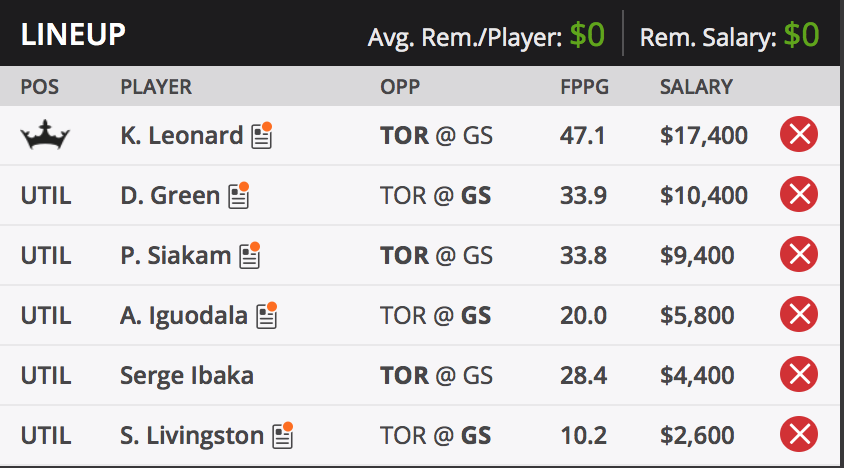Image resolution: width=844 pixels, height=468 pixels.
Task: Open K. Leonard's player news icon
Action: 262,135
